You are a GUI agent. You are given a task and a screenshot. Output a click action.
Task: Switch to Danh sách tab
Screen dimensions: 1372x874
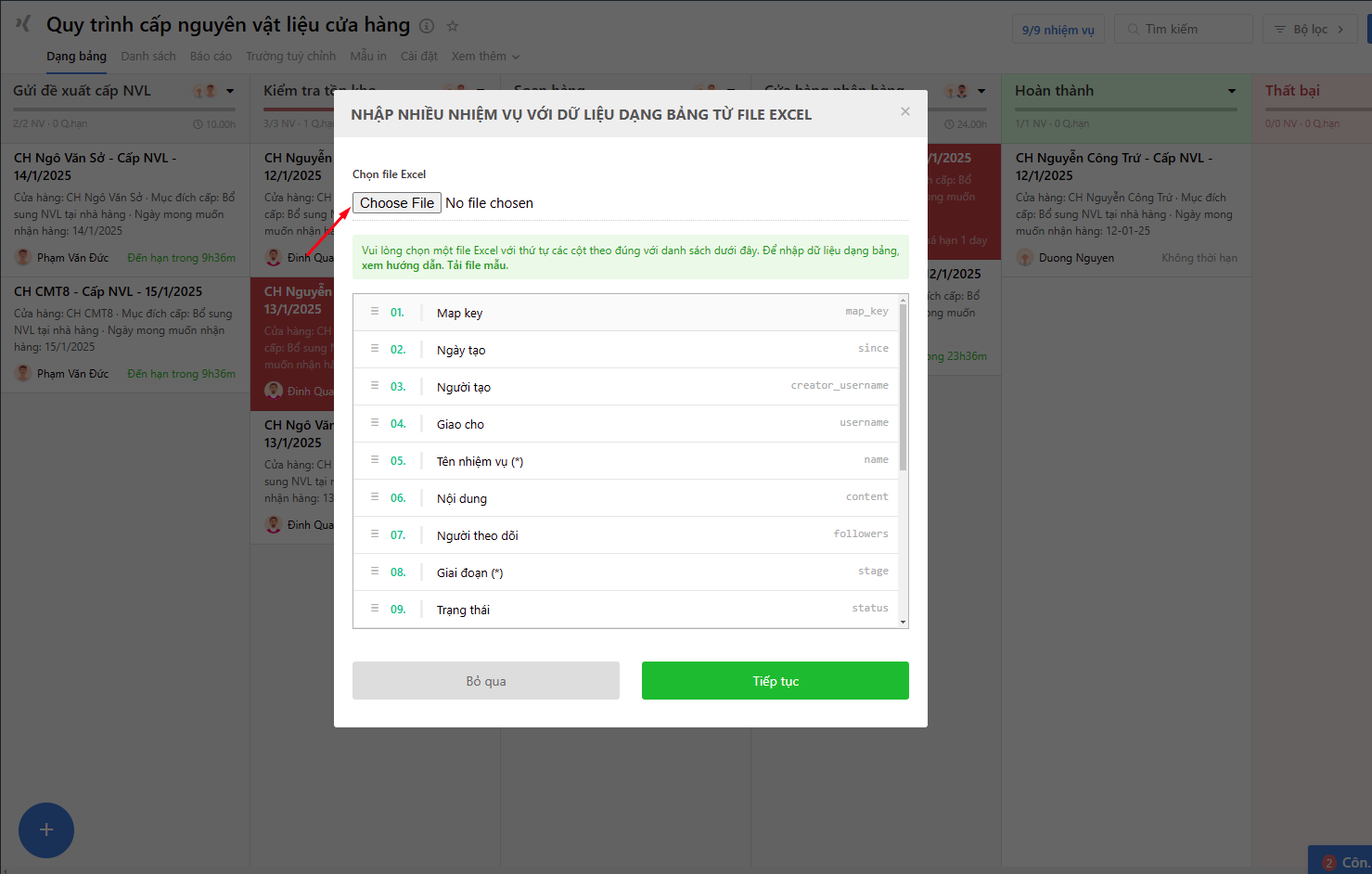(148, 57)
